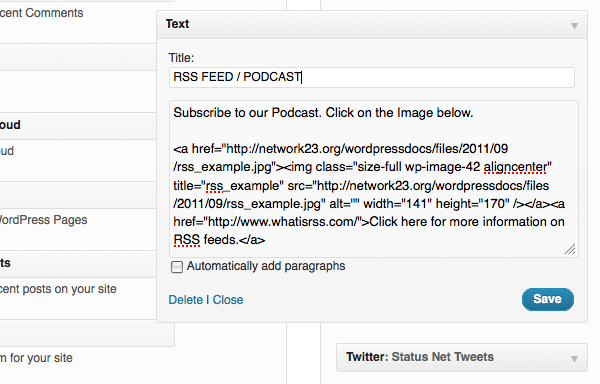The image size is (600, 384).
Task: Select the Tag Cloud widget heading
Action: (10, 125)
